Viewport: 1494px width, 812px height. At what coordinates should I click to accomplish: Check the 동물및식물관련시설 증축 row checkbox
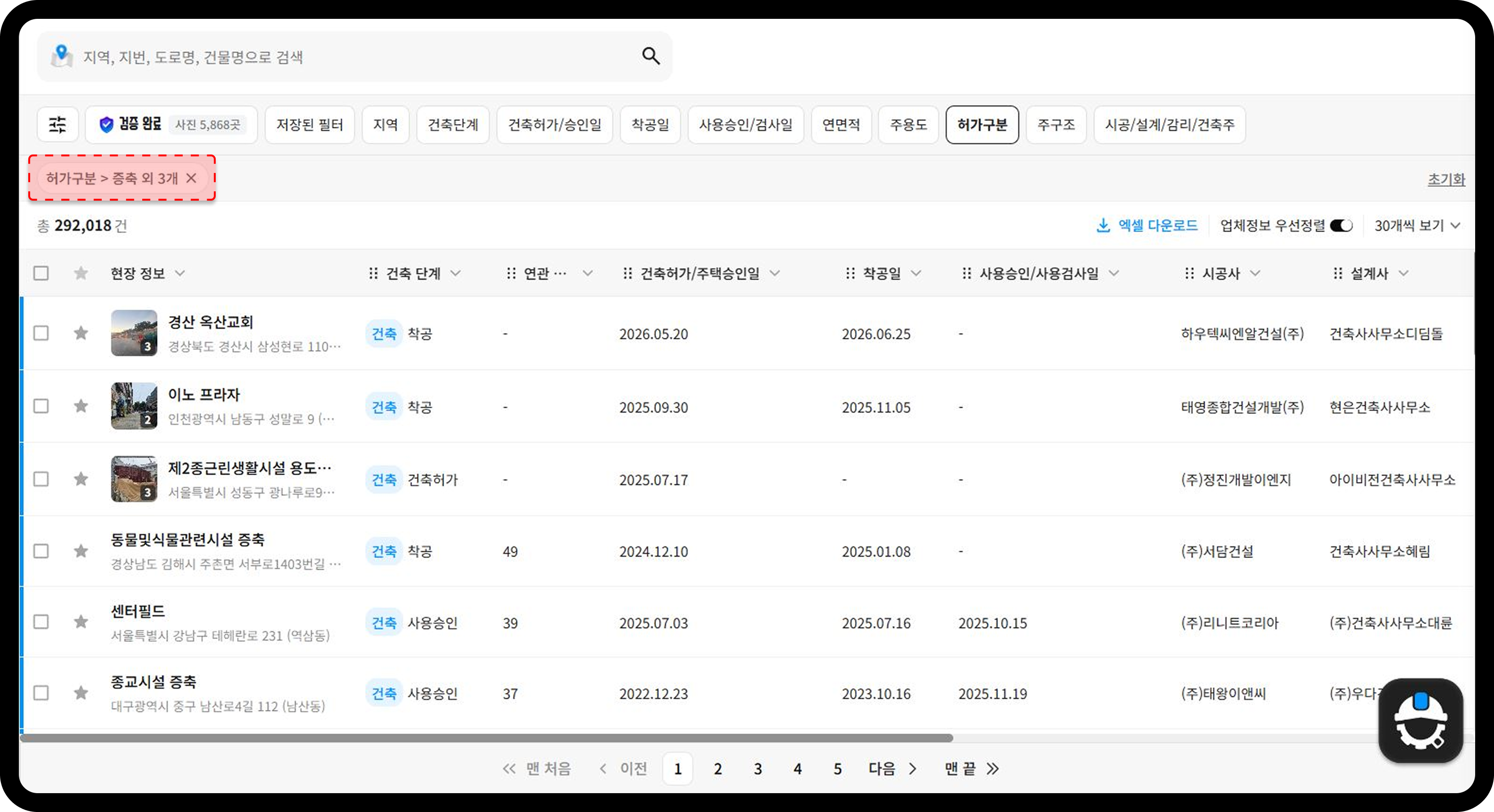(x=41, y=551)
